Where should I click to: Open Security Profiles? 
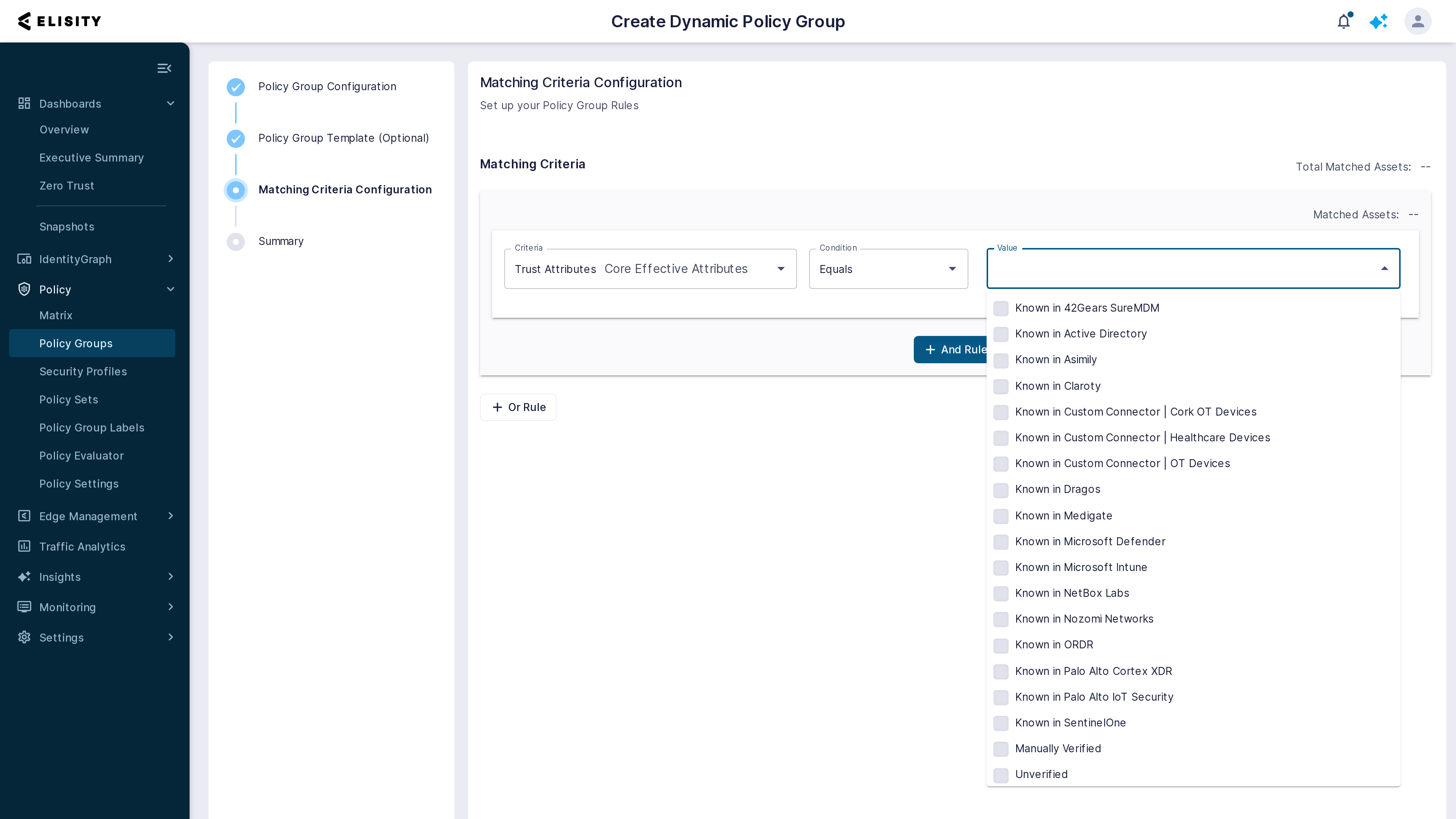tap(83, 371)
